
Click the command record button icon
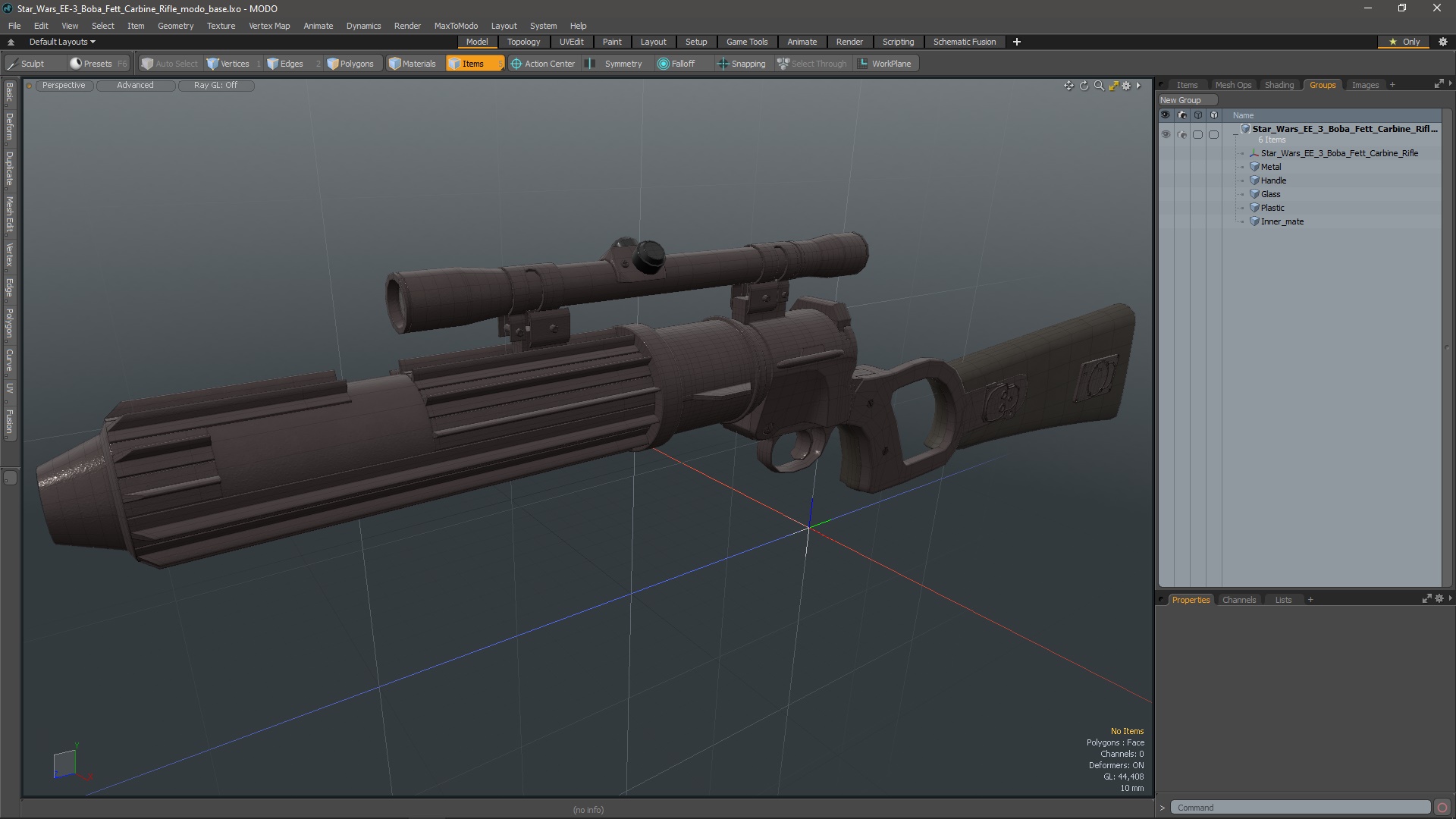[1442, 808]
